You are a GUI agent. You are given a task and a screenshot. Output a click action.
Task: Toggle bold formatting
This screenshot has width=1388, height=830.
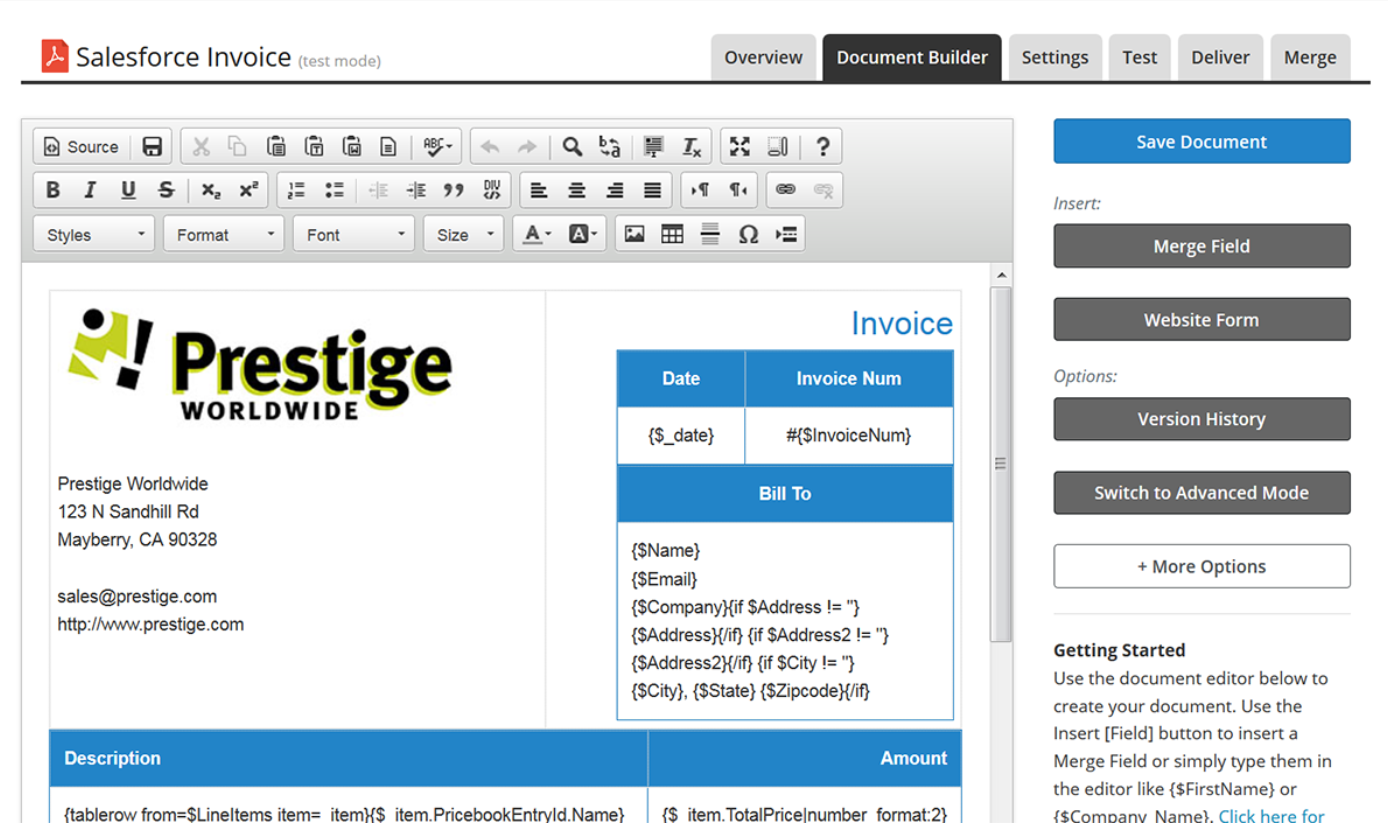pyautogui.click(x=53, y=190)
